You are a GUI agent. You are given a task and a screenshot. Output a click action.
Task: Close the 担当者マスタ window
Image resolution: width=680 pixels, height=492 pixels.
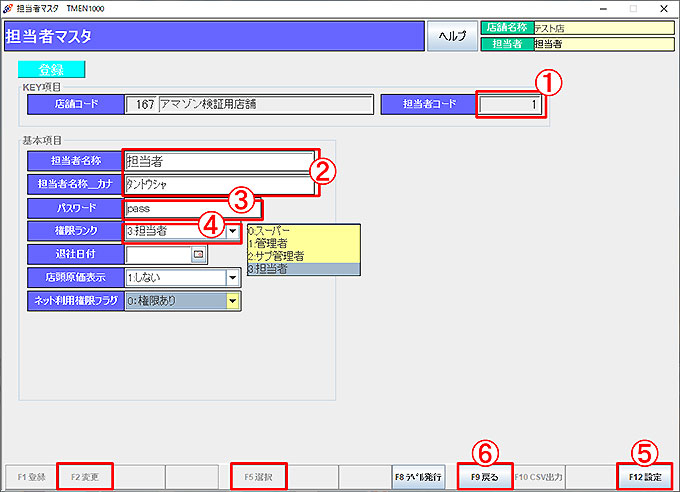664,9
